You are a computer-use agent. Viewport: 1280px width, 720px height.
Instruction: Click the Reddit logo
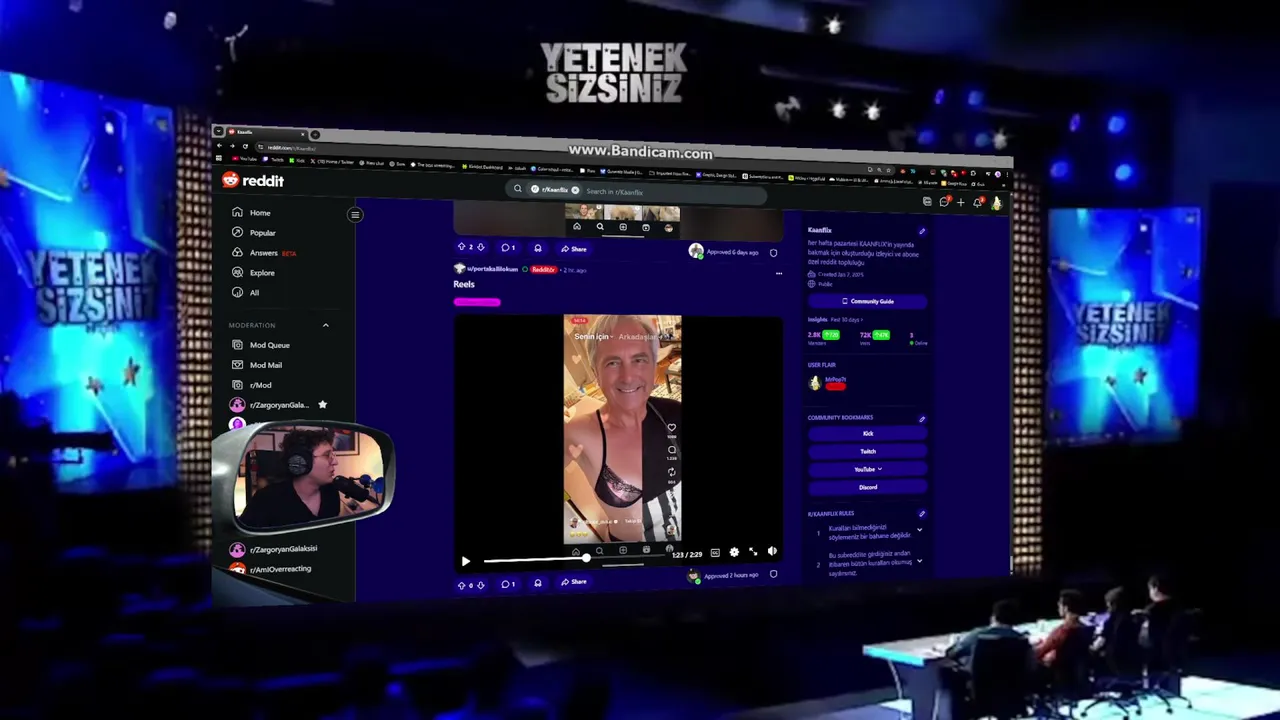click(x=253, y=180)
